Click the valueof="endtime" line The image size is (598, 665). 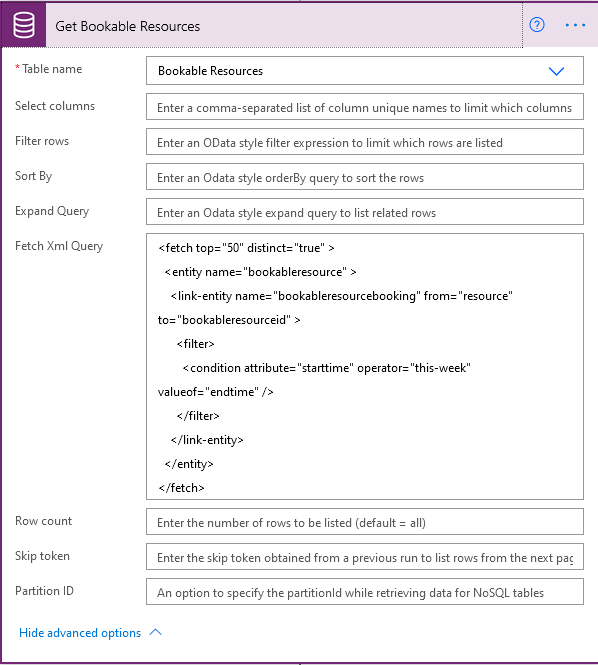[x=215, y=392]
